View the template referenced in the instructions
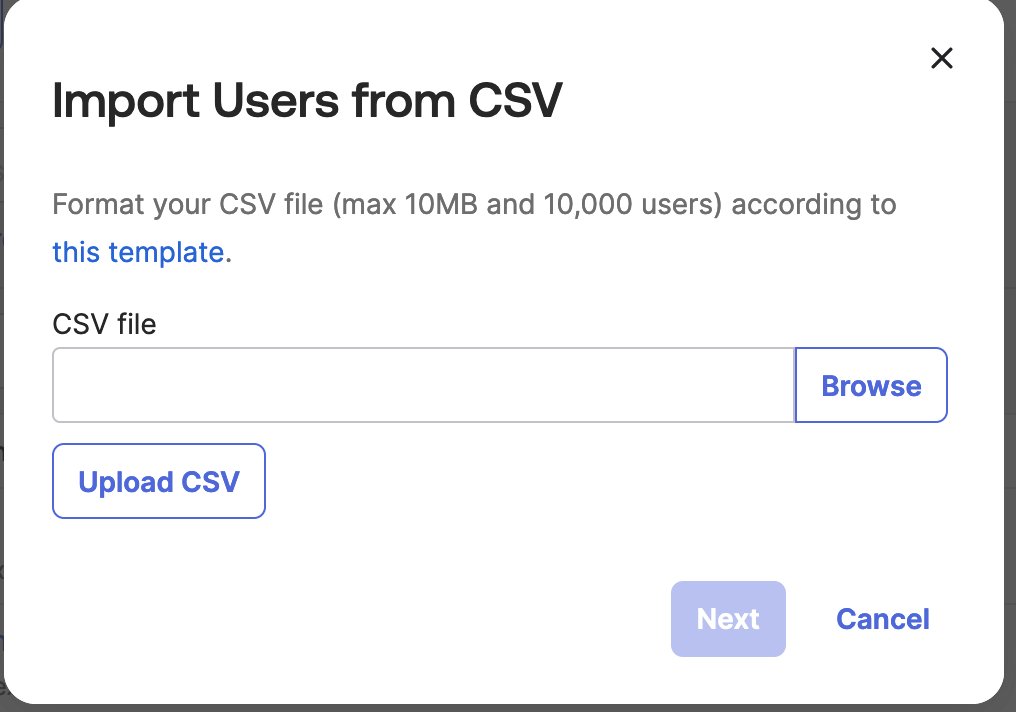The width and height of the screenshot is (1016, 712). (x=138, y=252)
